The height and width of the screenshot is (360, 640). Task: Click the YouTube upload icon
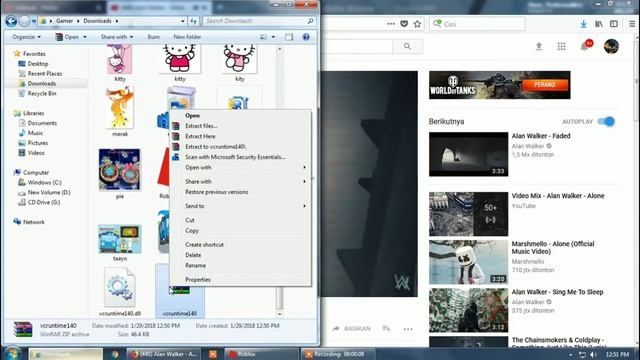539,47
